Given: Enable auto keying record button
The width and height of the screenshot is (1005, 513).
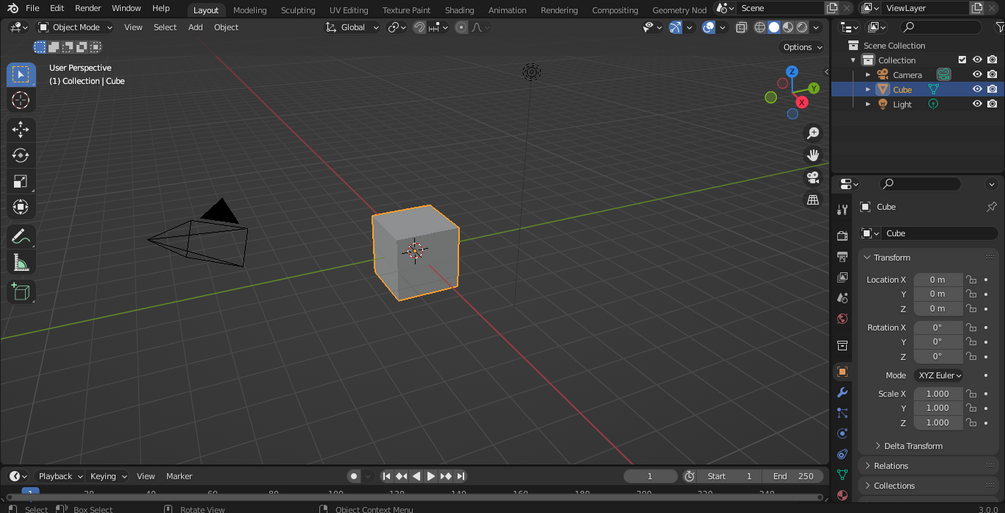Looking at the screenshot, I should (353, 476).
